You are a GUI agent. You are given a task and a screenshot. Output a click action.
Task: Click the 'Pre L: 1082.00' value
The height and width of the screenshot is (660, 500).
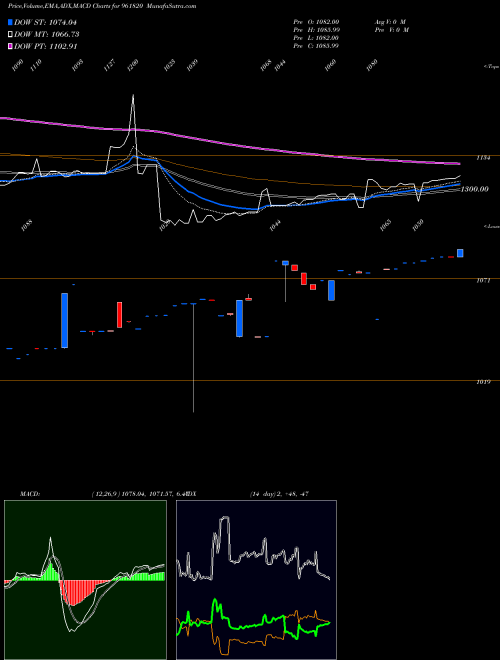point(316,38)
